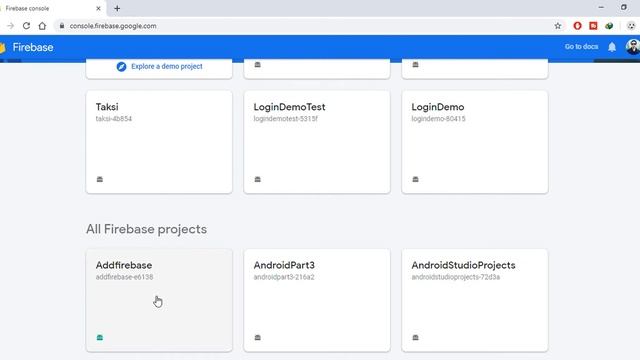Click the red Opera-style extension icon

click(577, 26)
